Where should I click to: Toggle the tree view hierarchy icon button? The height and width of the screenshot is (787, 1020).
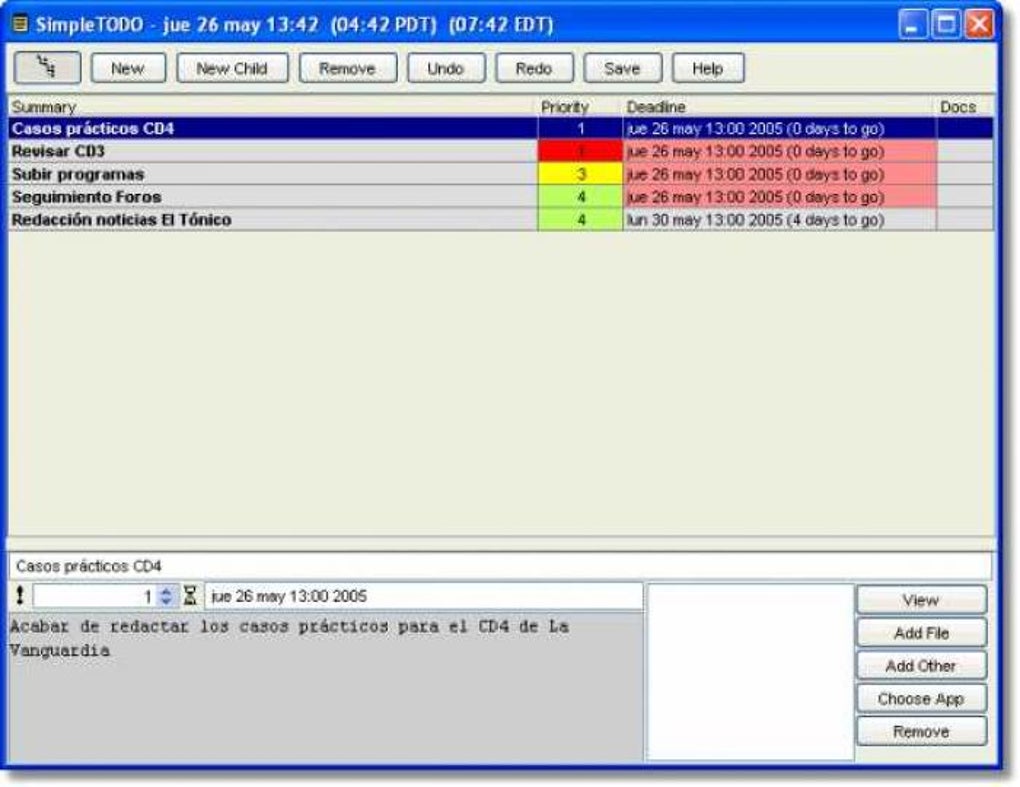click(47, 68)
